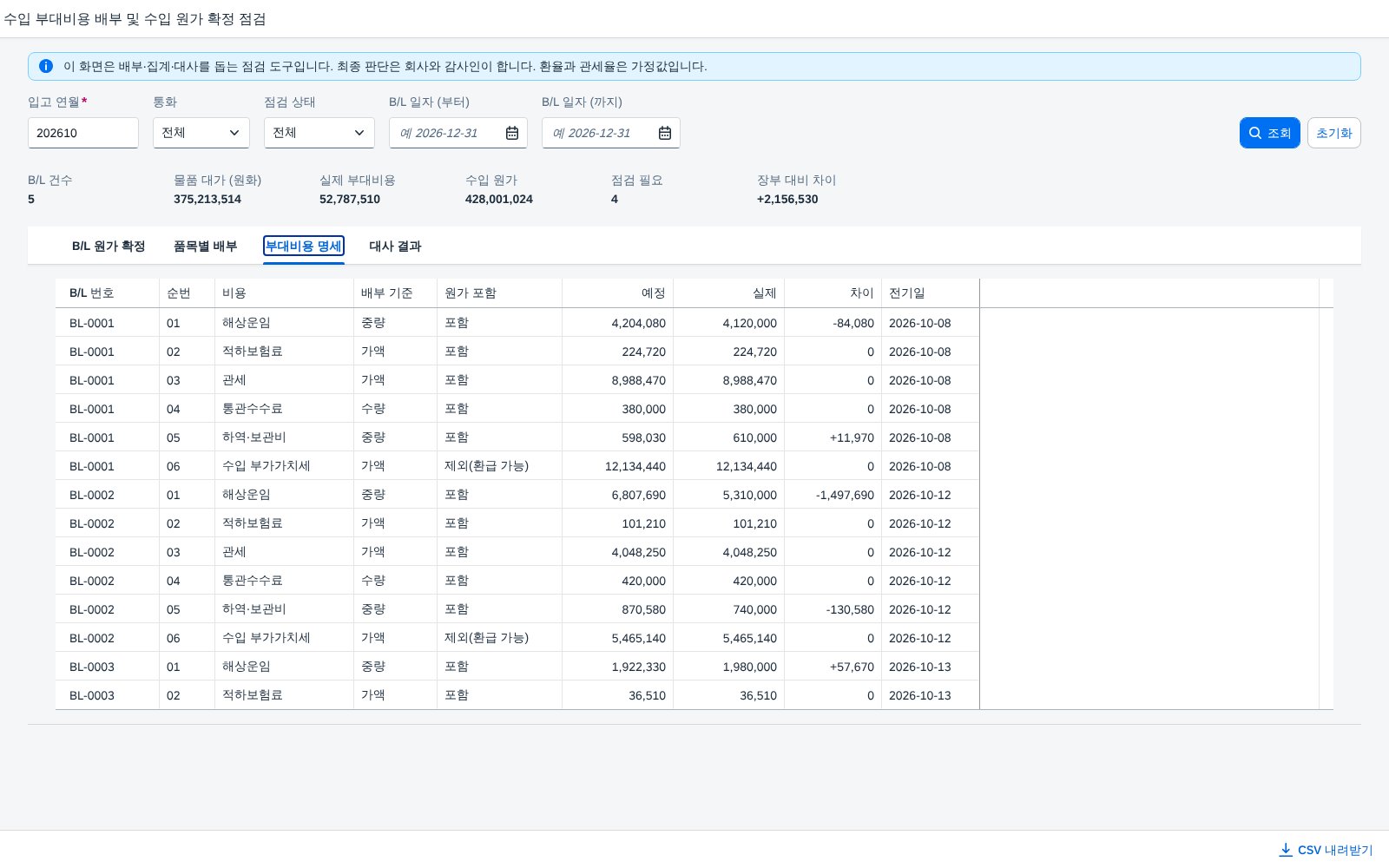Click the 조회 search button

coord(1269,133)
